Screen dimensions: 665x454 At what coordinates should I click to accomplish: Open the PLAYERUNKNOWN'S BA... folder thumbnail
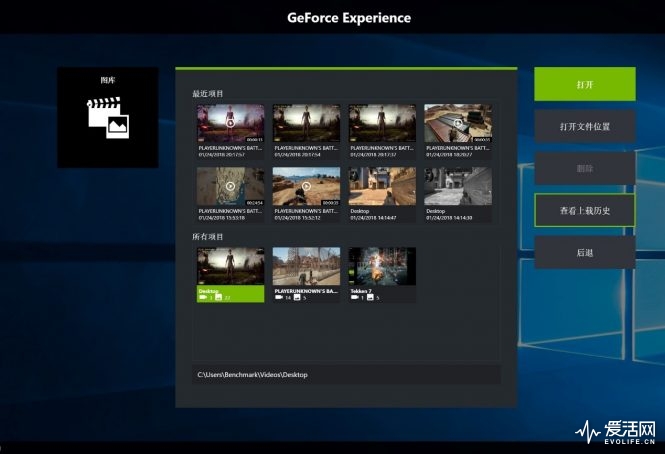[306, 266]
